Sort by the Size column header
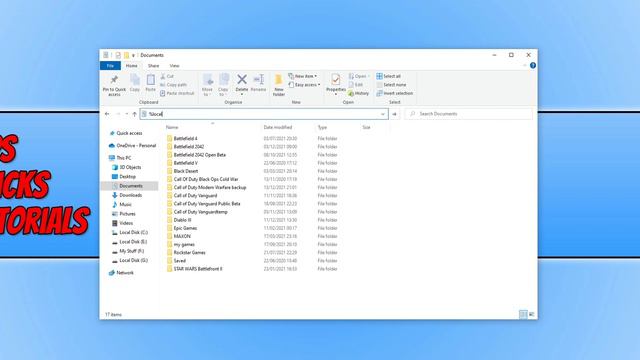This screenshot has height=360, width=640. [366, 127]
